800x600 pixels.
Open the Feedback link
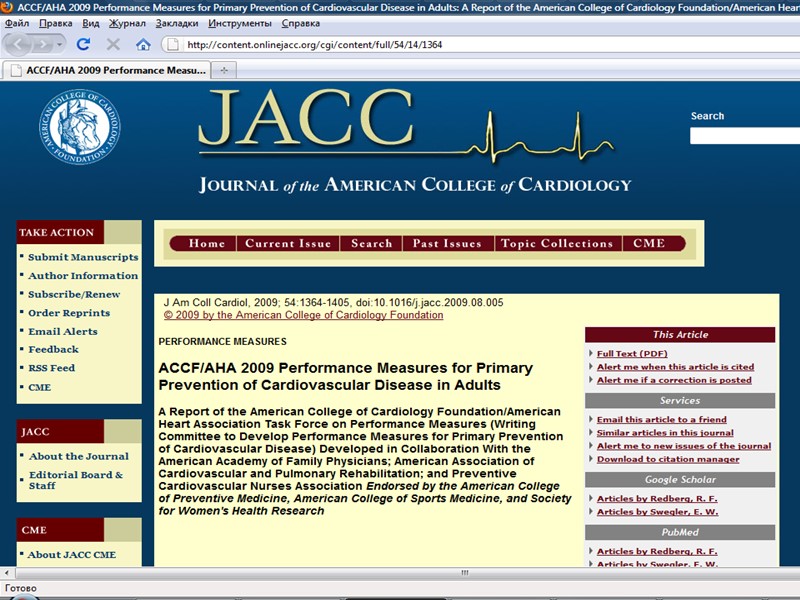tap(54, 349)
